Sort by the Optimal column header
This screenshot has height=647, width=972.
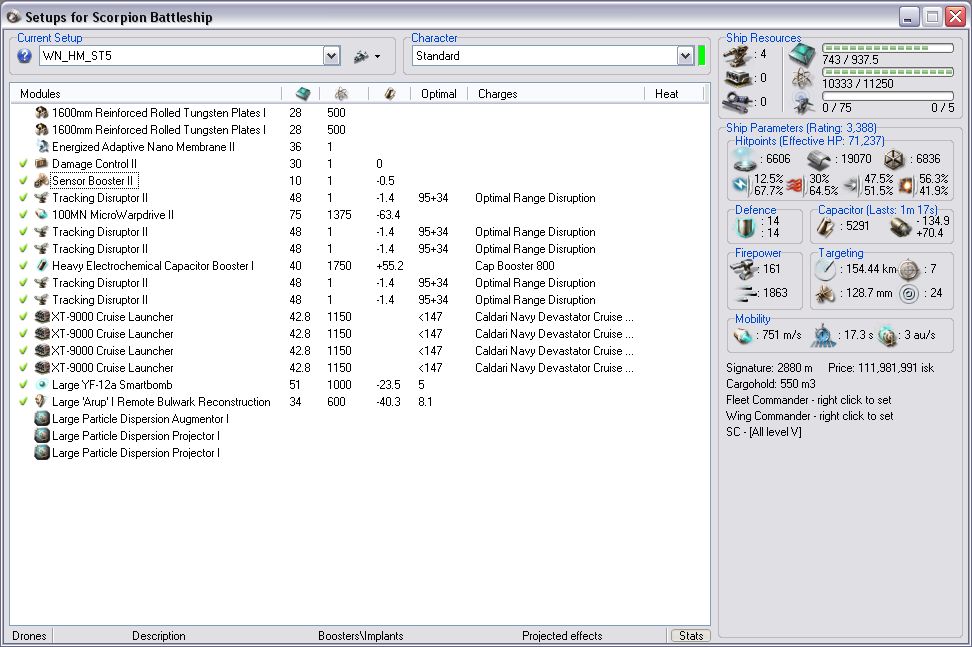[439, 94]
